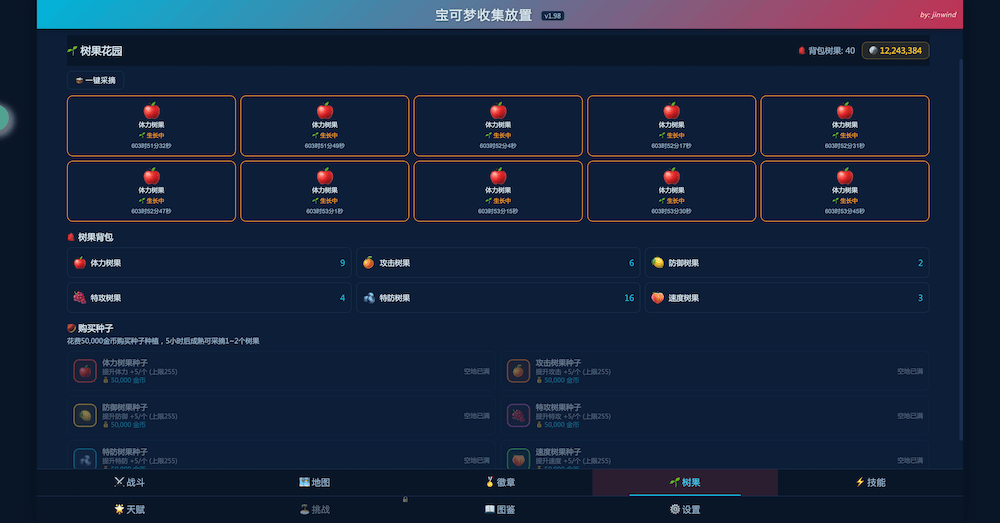This screenshot has width=1000, height=523.
Task: Open the 战斗 battle tab
Action: (x=129, y=482)
